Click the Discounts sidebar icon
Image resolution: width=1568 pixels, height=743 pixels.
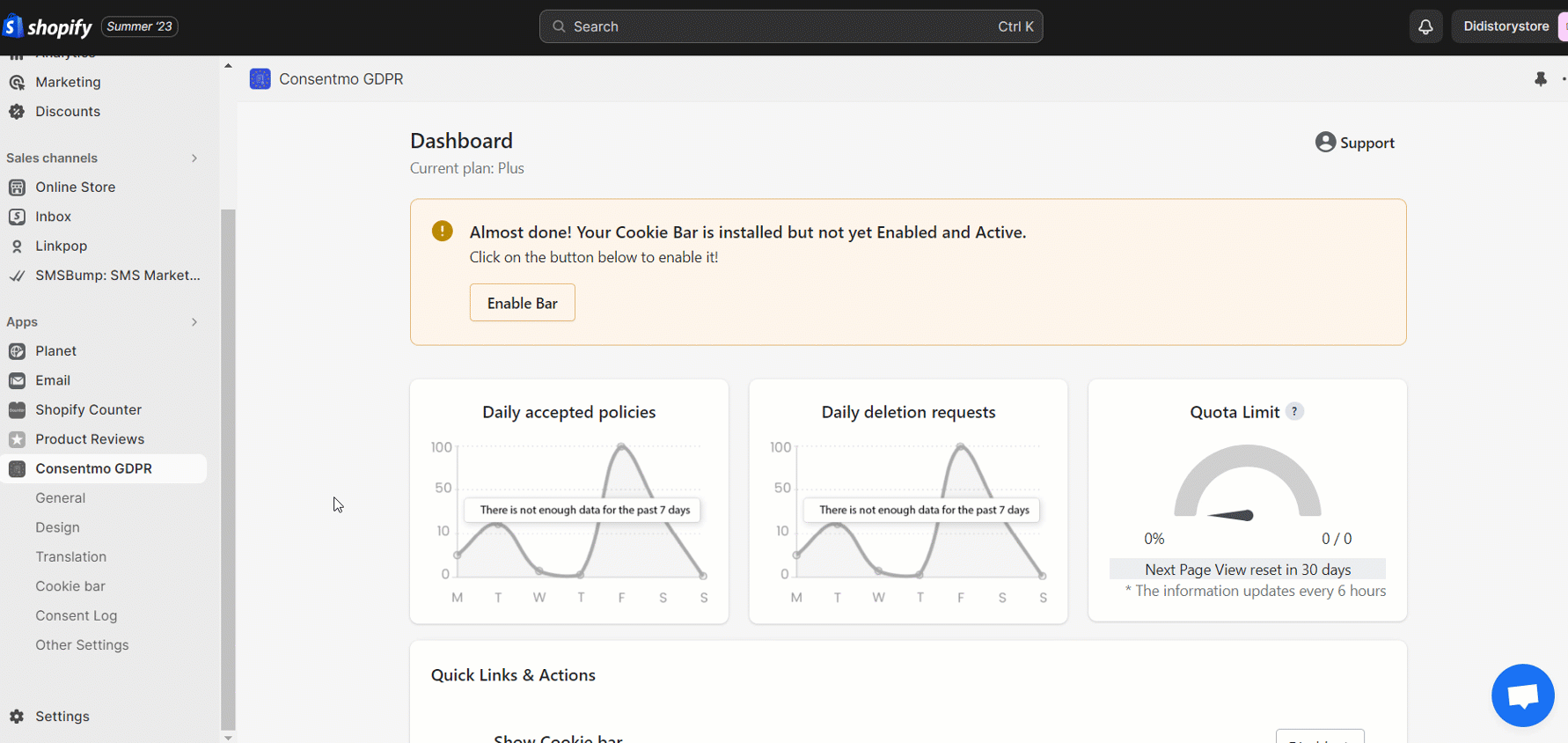(17, 112)
